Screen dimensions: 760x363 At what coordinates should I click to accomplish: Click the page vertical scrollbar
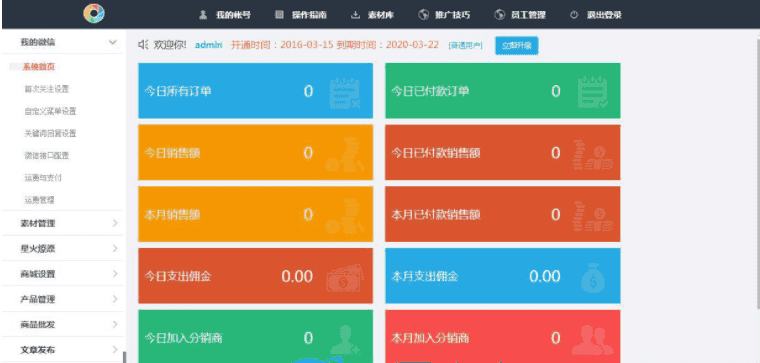pos(758,170)
